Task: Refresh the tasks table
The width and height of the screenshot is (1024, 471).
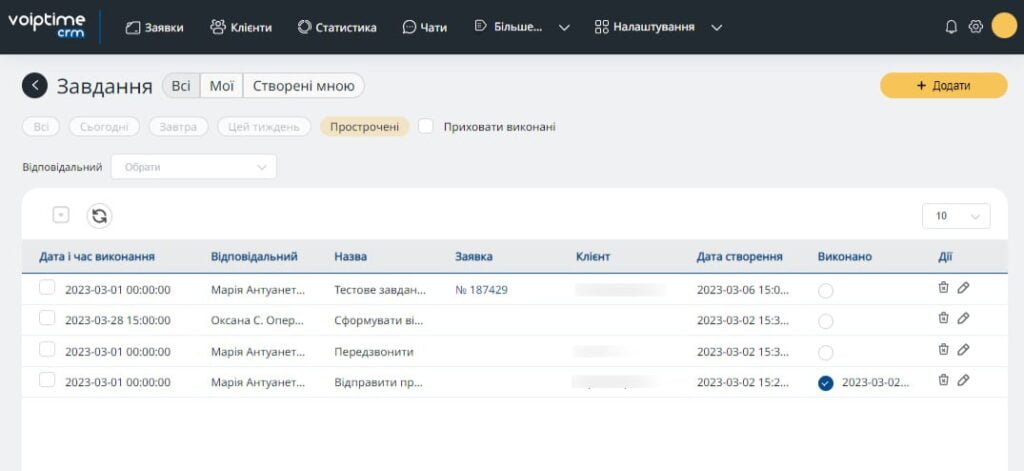Action: [99, 216]
